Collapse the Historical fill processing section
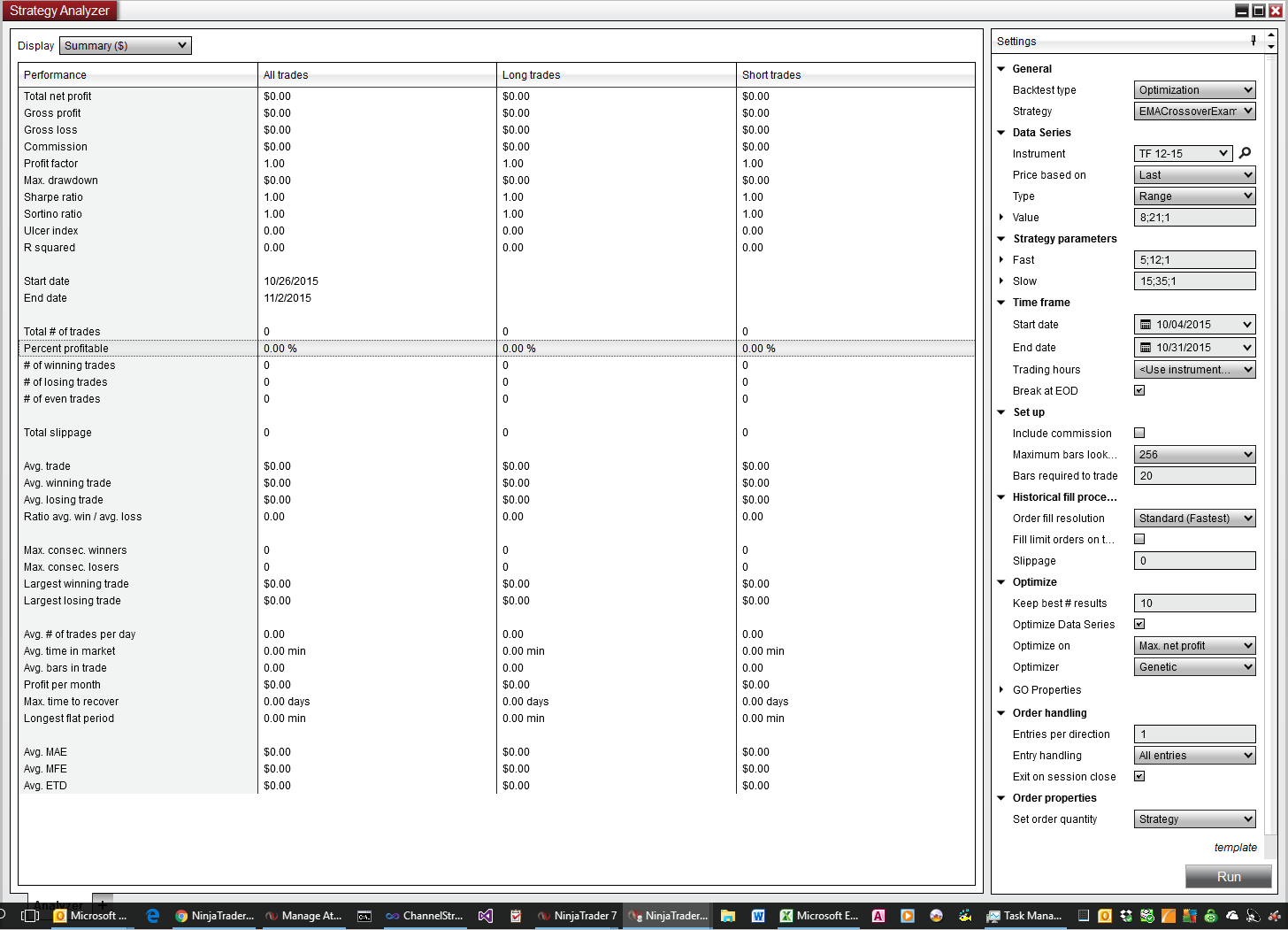Screen dimensions: 1288x930 pos(1001,496)
